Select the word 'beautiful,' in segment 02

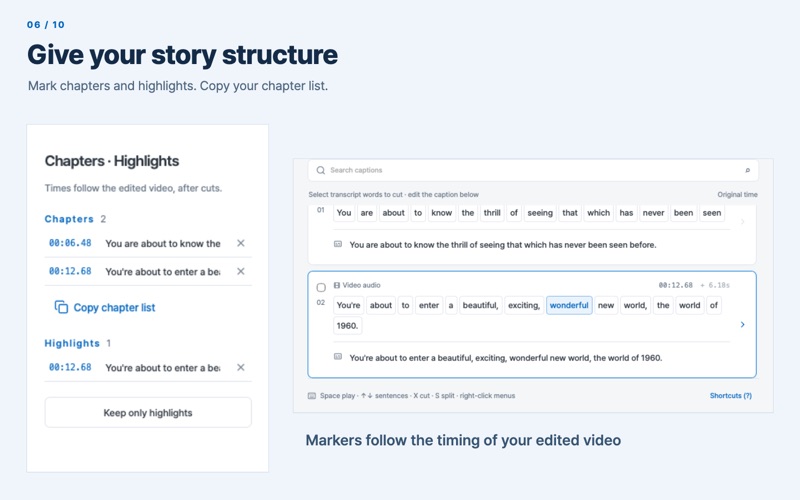[480, 306]
